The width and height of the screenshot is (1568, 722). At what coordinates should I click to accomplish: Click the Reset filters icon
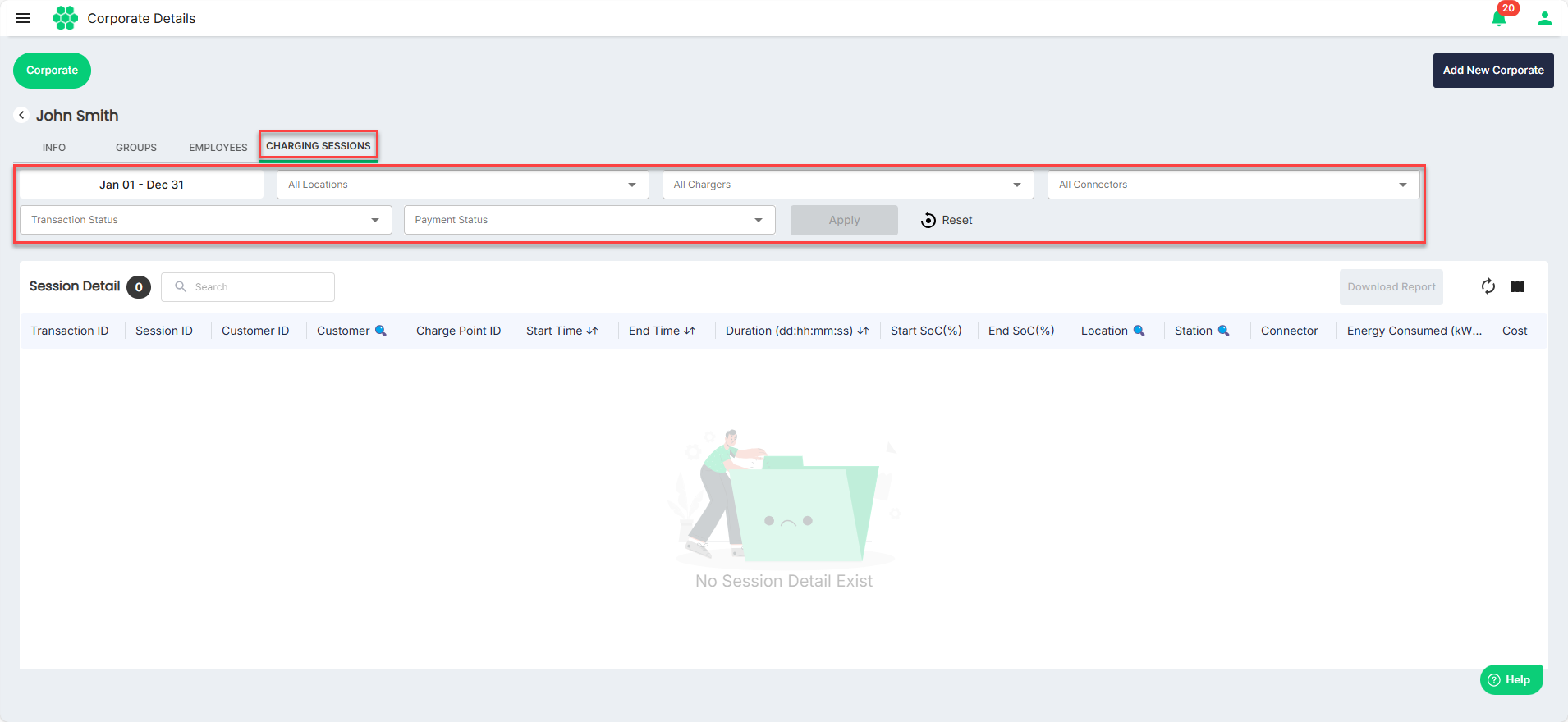tap(928, 220)
